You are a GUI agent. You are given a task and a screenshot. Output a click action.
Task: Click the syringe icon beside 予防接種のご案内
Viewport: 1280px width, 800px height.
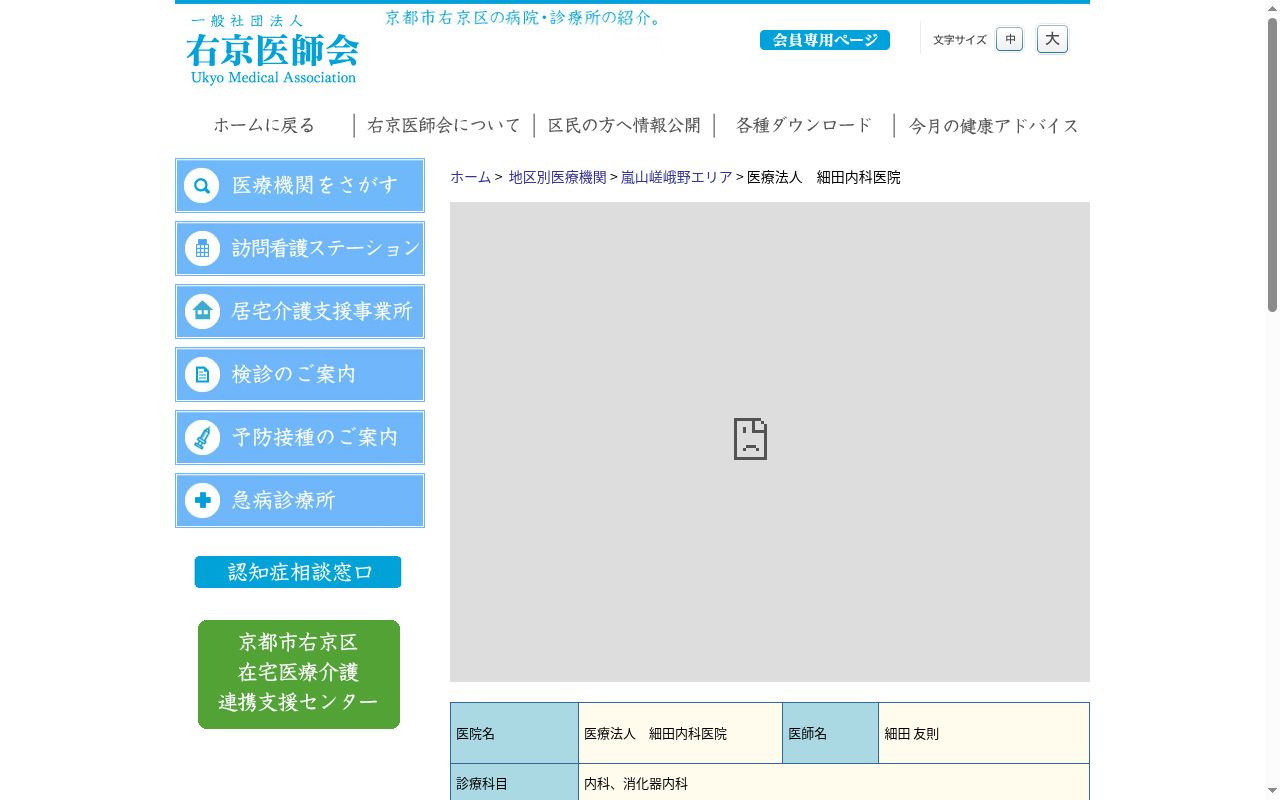click(x=202, y=437)
